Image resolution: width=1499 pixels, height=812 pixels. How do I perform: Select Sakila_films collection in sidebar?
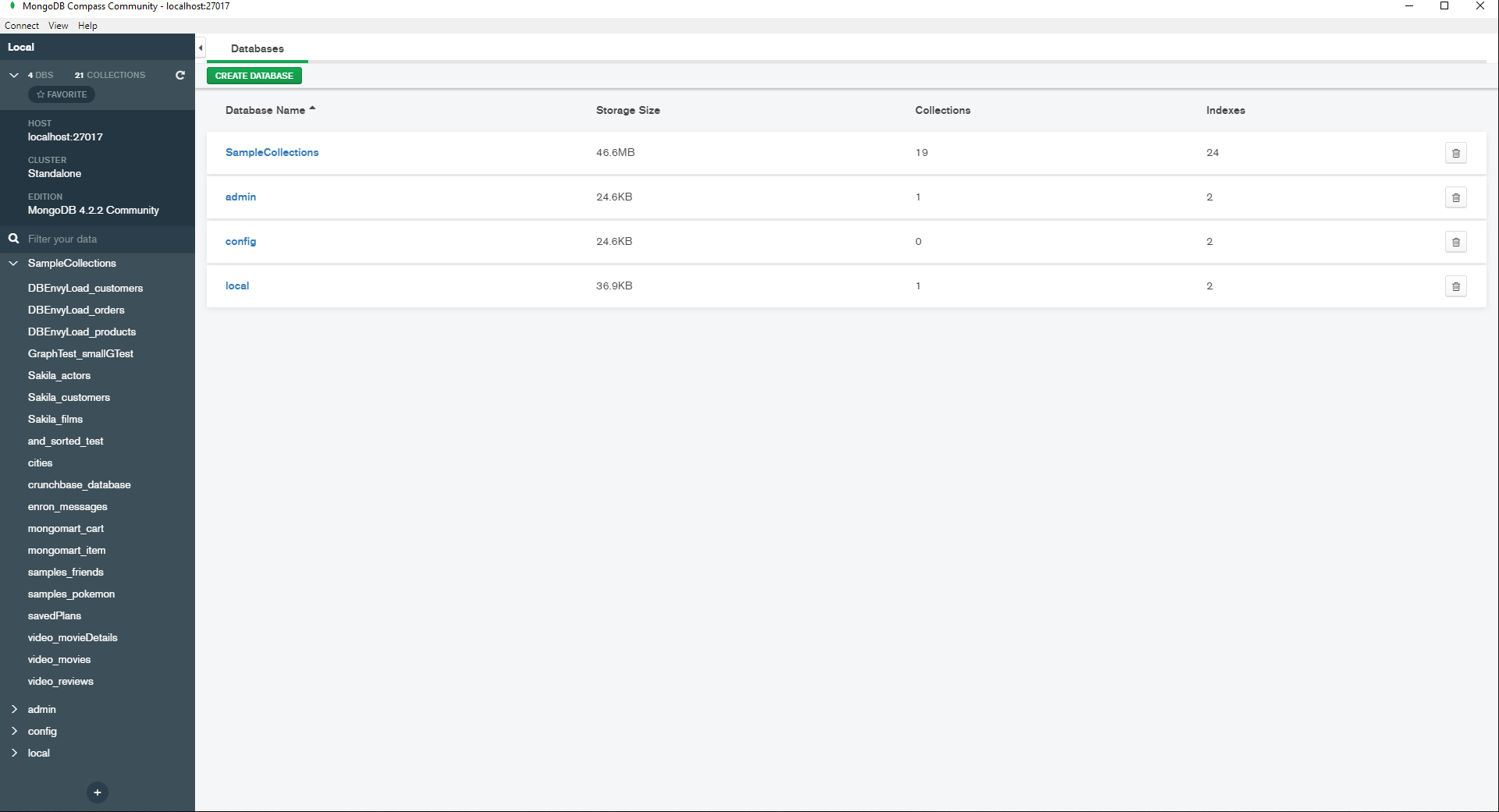point(55,419)
